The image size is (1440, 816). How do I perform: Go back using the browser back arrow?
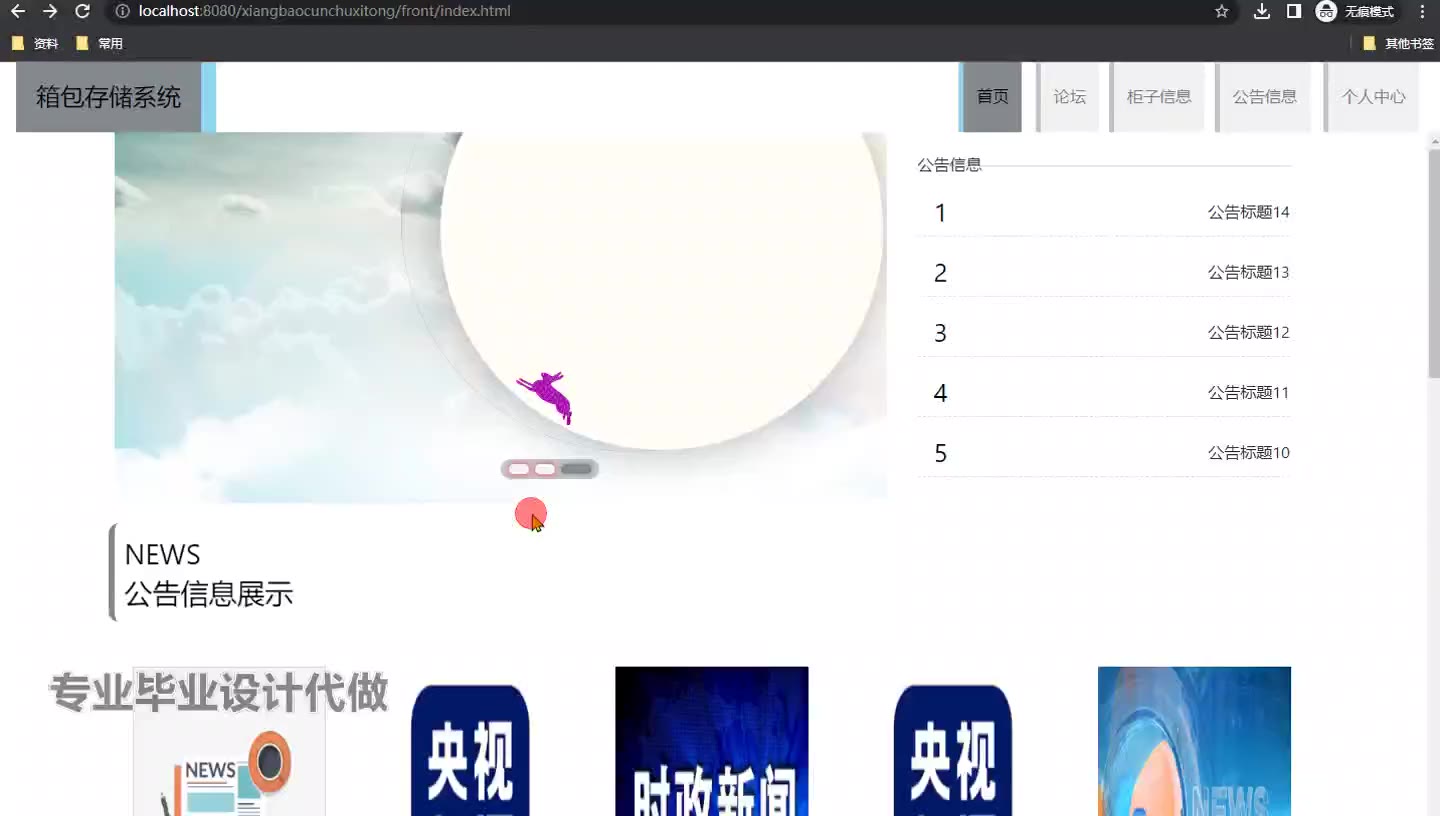[x=18, y=11]
